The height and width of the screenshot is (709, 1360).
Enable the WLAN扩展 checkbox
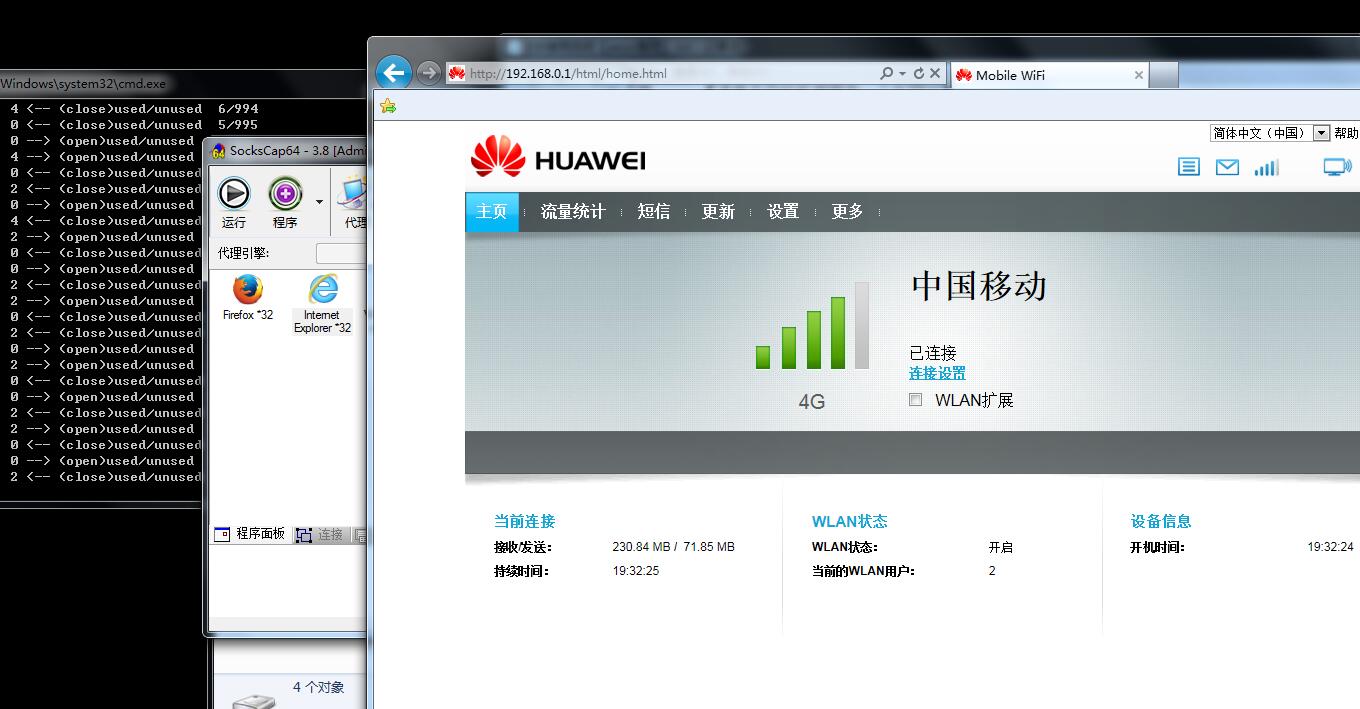(915, 400)
